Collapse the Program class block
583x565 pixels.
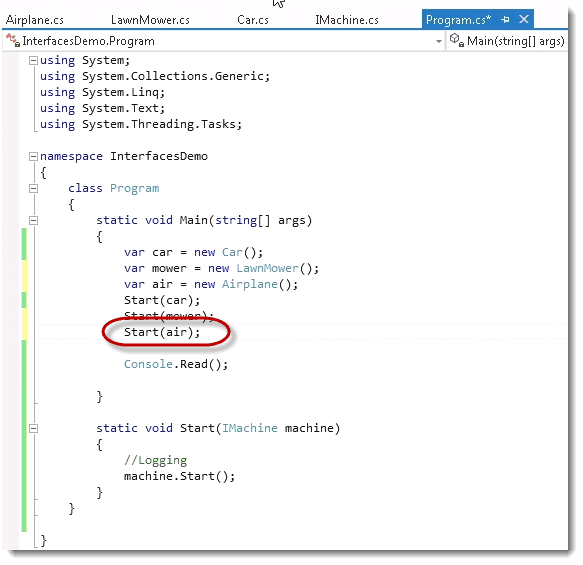pyautogui.click(x=33, y=188)
